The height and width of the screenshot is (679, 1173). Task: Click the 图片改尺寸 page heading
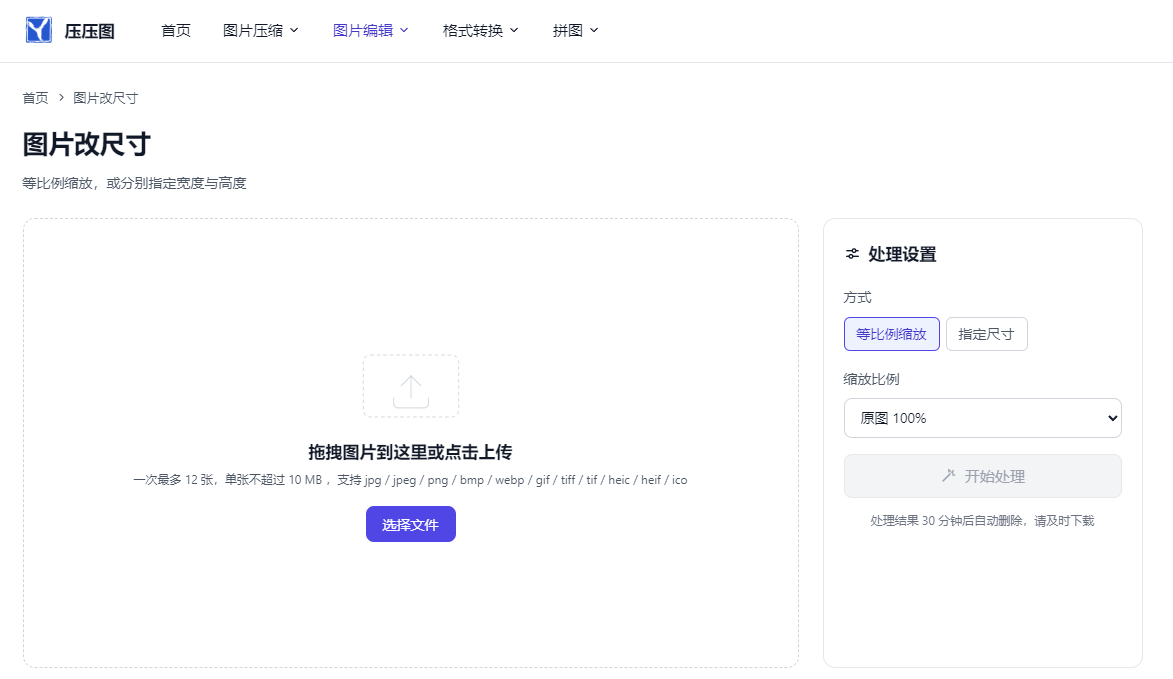point(87,144)
